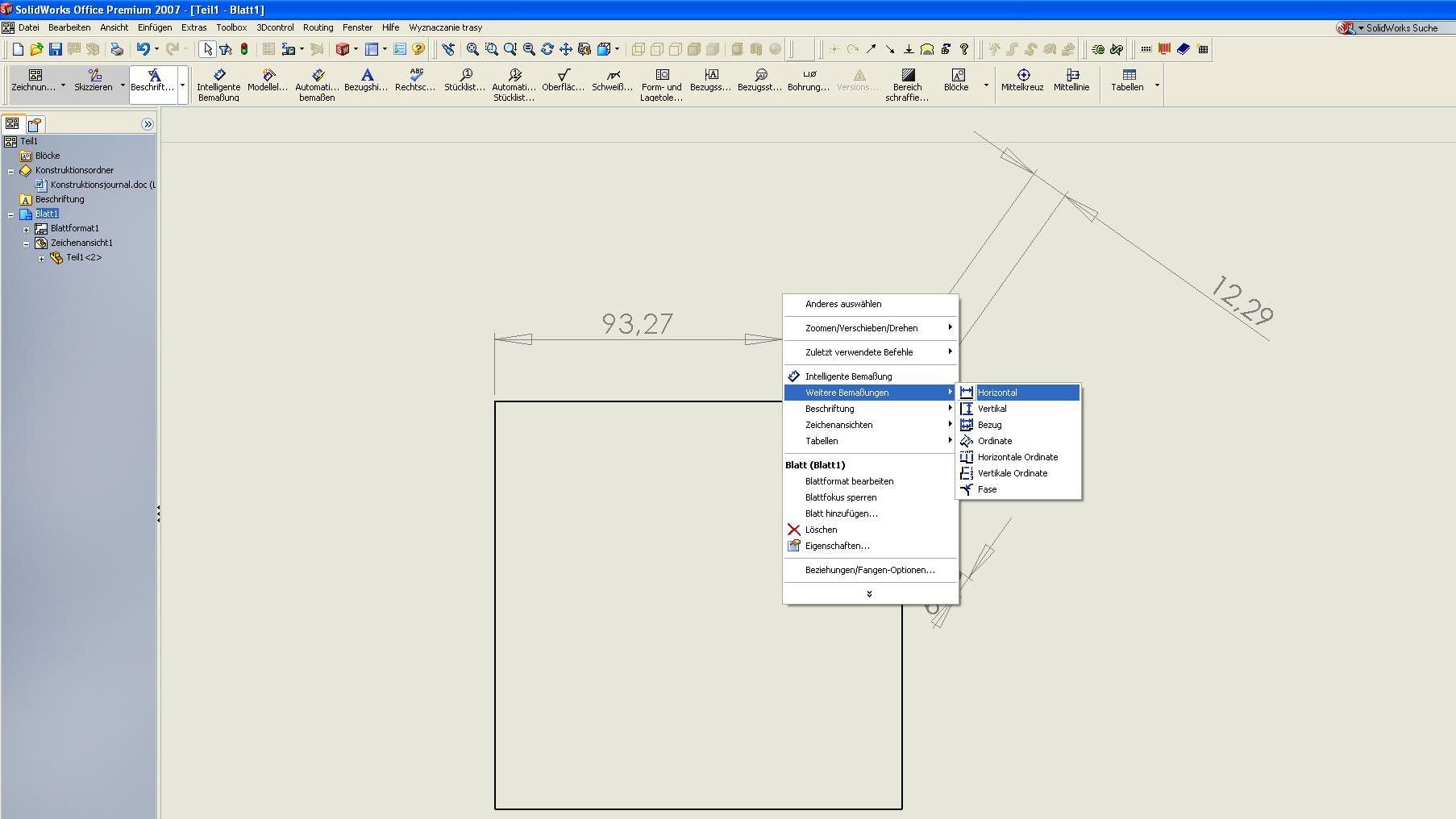1456x819 pixels.
Task: Open the Datei menu
Action: click(28, 27)
